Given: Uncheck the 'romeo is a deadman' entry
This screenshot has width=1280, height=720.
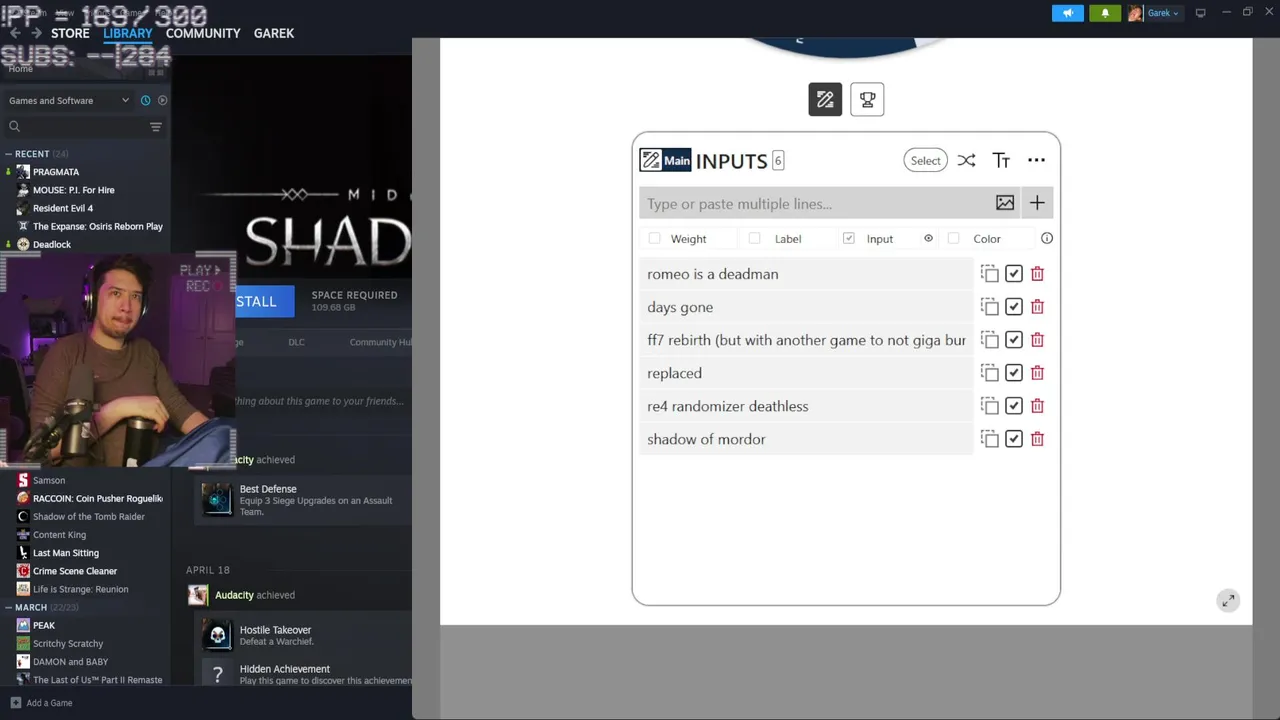Looking at the screenshot, I should point(1013,273).
